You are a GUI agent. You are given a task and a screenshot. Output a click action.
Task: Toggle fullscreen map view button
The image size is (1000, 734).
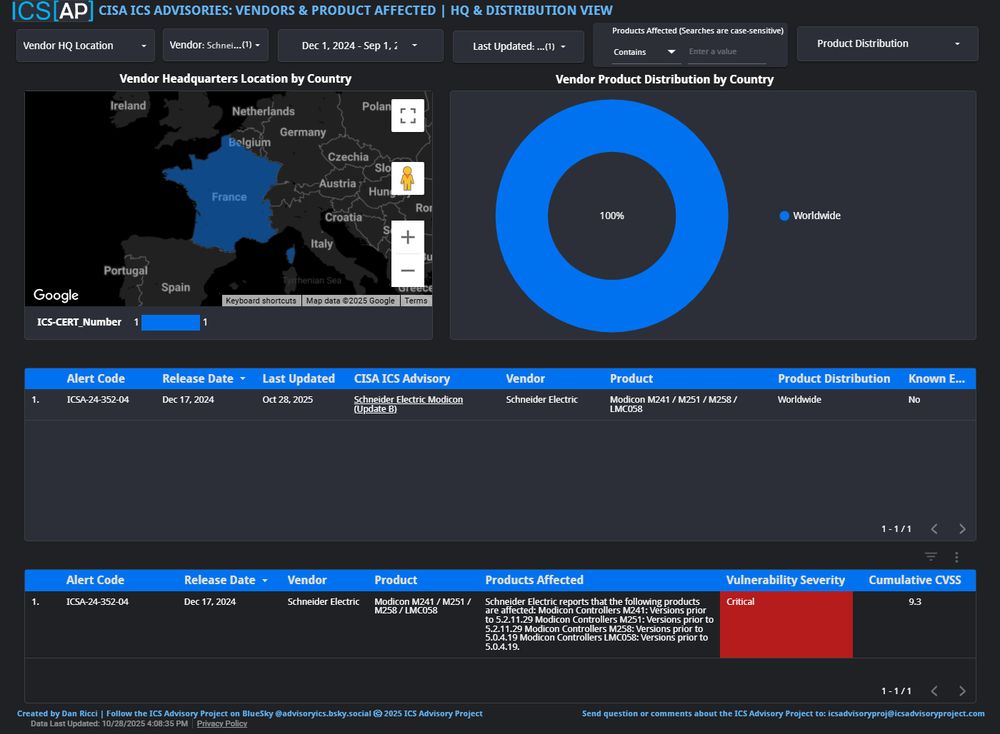[408, 115]
